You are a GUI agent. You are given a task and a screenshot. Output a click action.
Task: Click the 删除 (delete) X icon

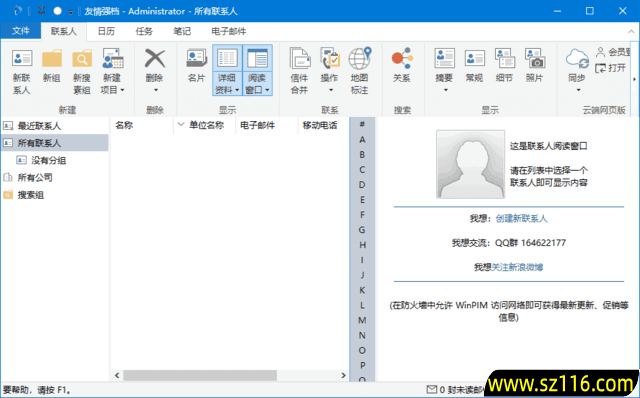point(155,58)
